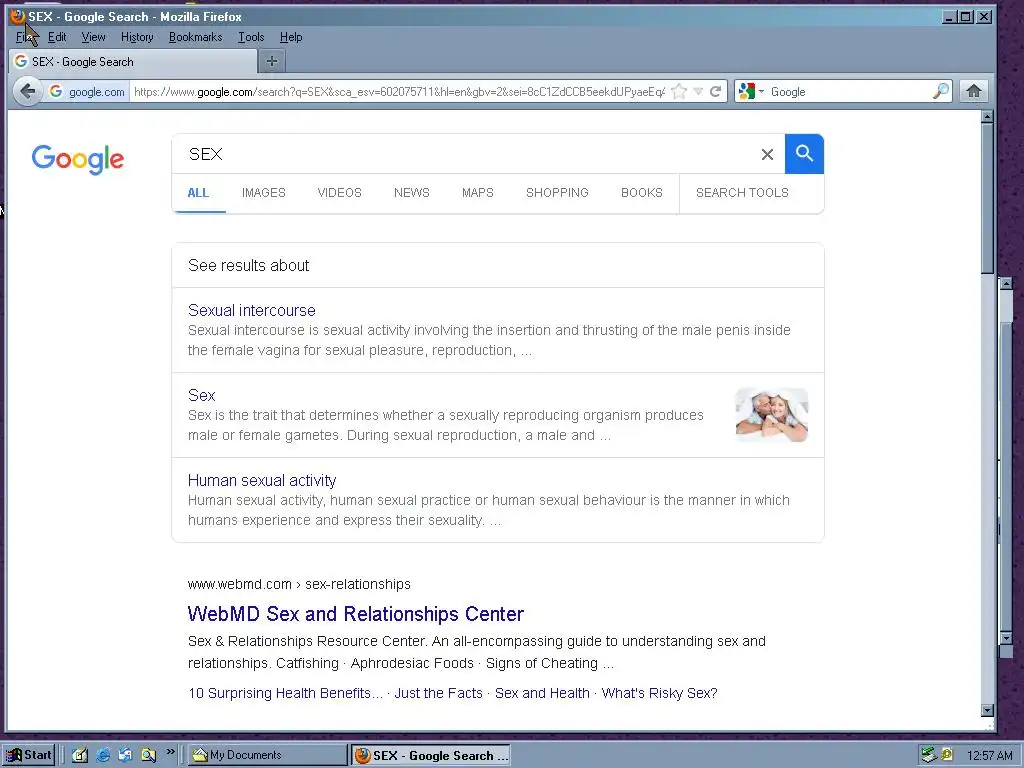Click the Google logo
The height and width of the screenshot is (768, 1024).
pos(78,159)
